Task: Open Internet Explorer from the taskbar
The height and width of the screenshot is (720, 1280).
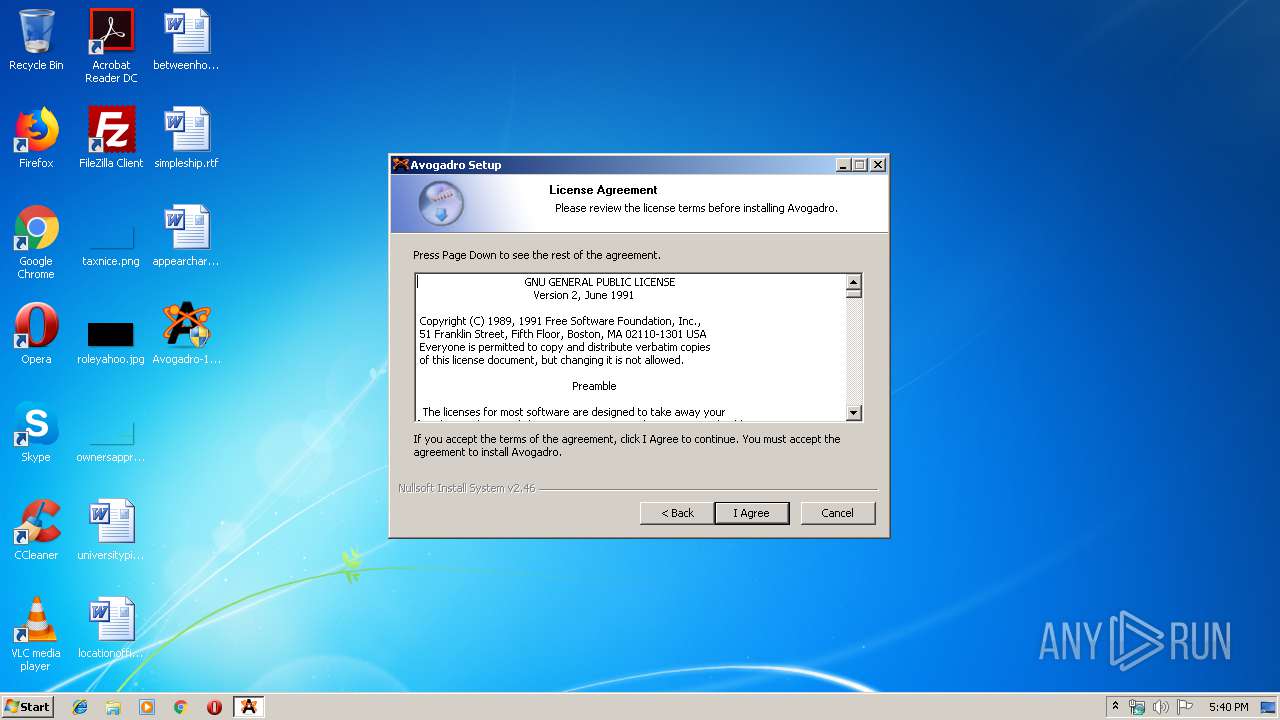Action: click(x=80, y=707)
